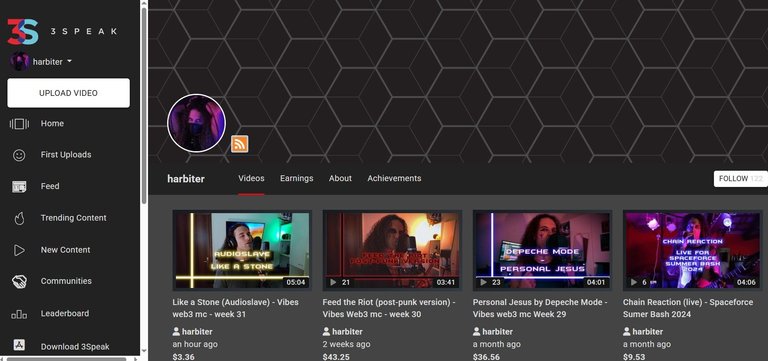
Task: Switch to the About tab
Action: coord(340,178)
